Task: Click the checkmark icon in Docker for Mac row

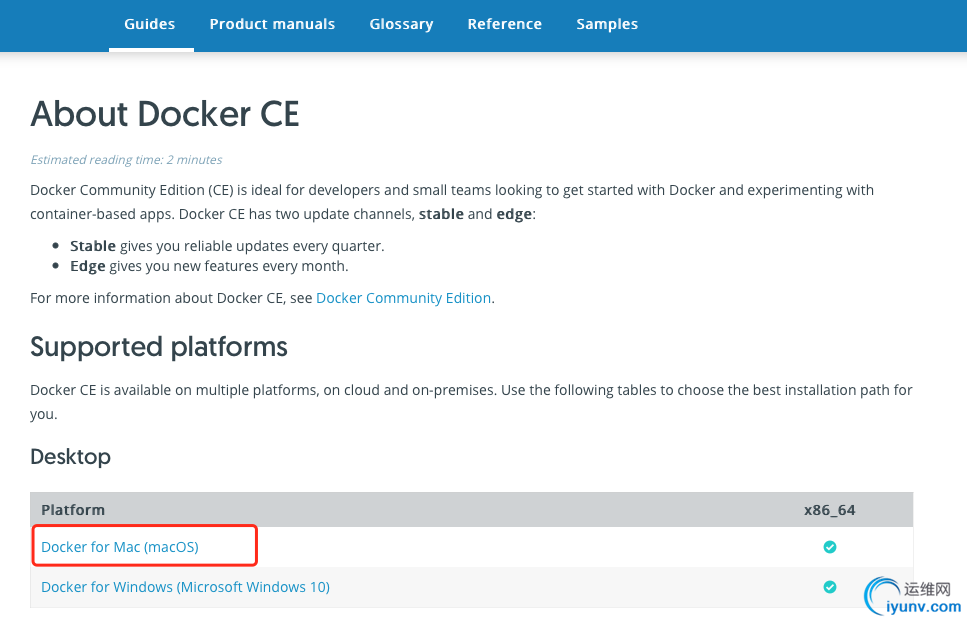Action: pyautogui.click(x=829, y=547)
